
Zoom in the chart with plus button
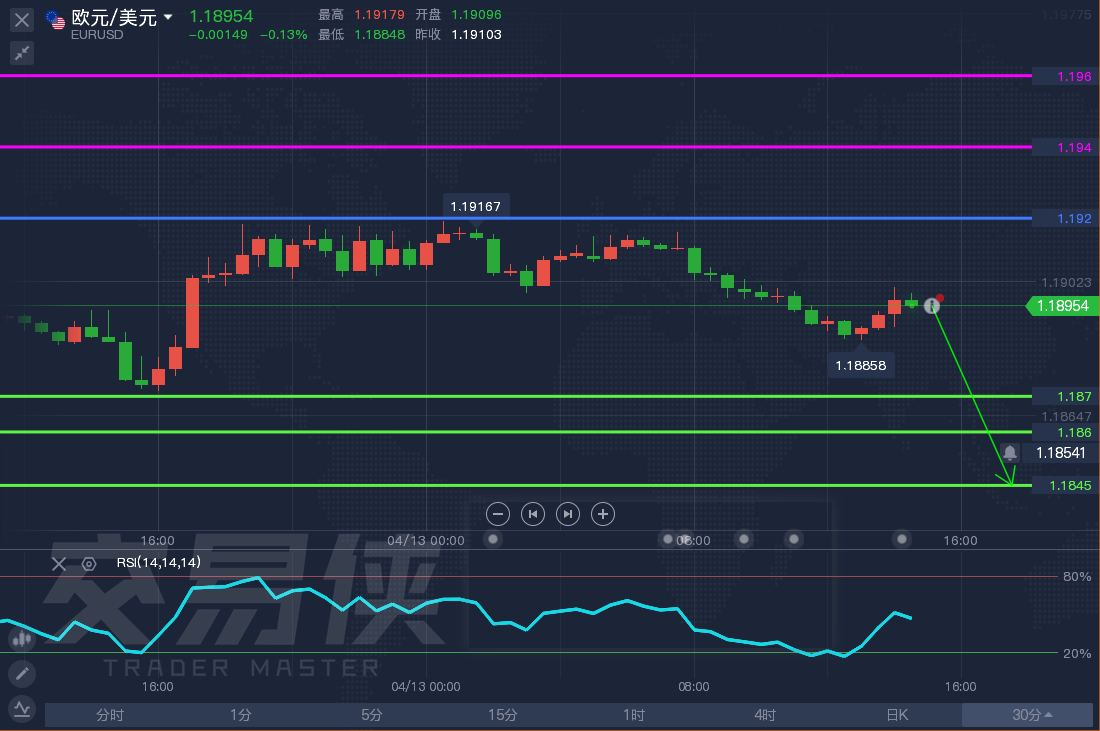click(603, 514)
